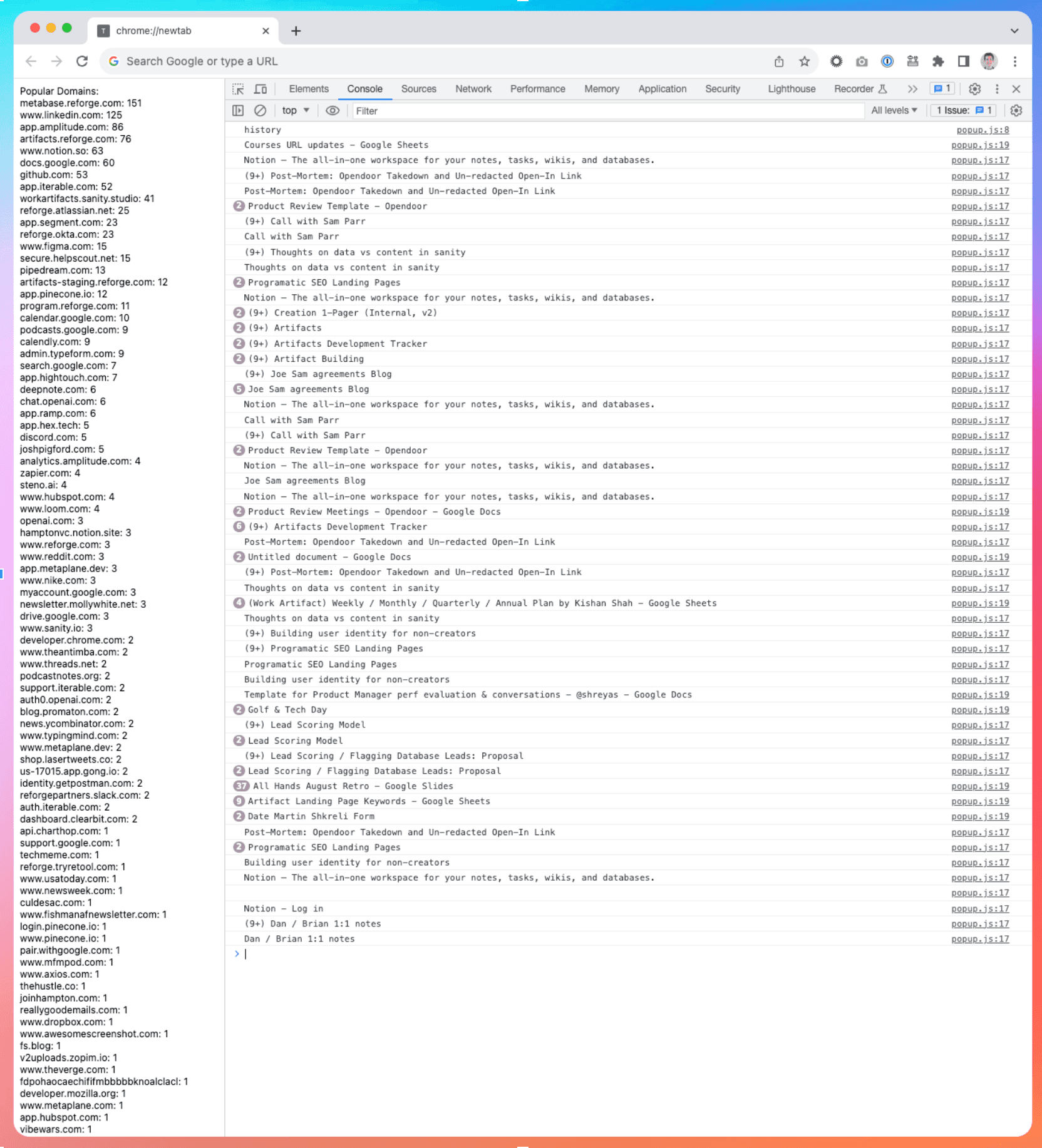Close the DevTools panel

(1016, 89)
